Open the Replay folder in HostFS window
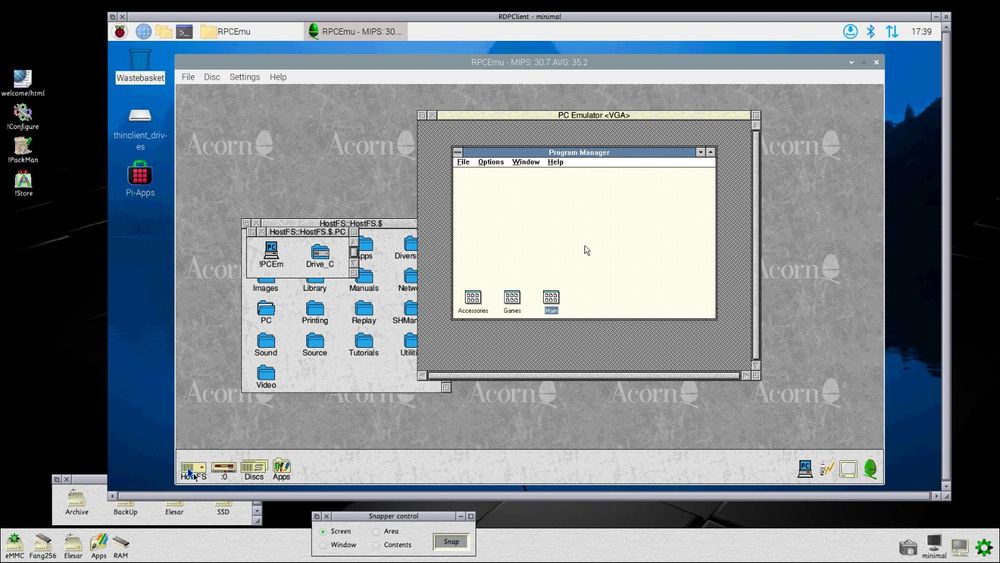This screenshot has height=563, width=1000. 364,312
